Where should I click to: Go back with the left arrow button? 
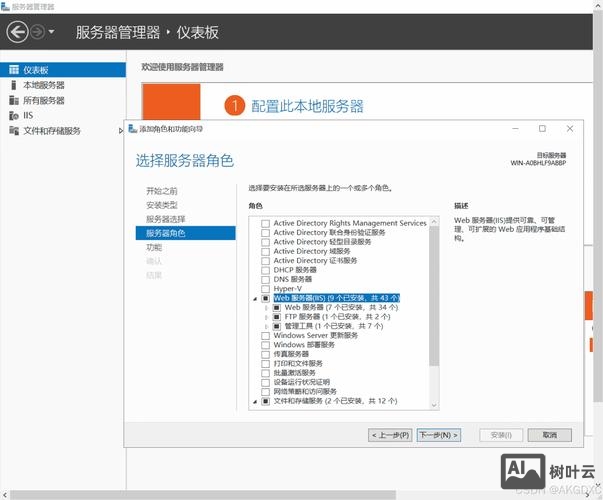[17, 32]
